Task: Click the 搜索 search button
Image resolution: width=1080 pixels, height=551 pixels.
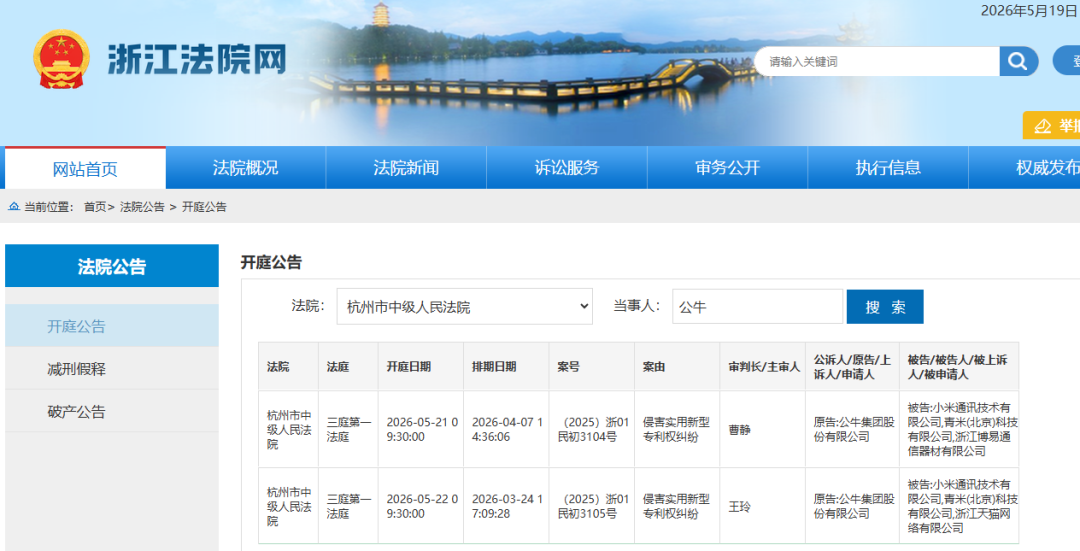Action: 885,306
